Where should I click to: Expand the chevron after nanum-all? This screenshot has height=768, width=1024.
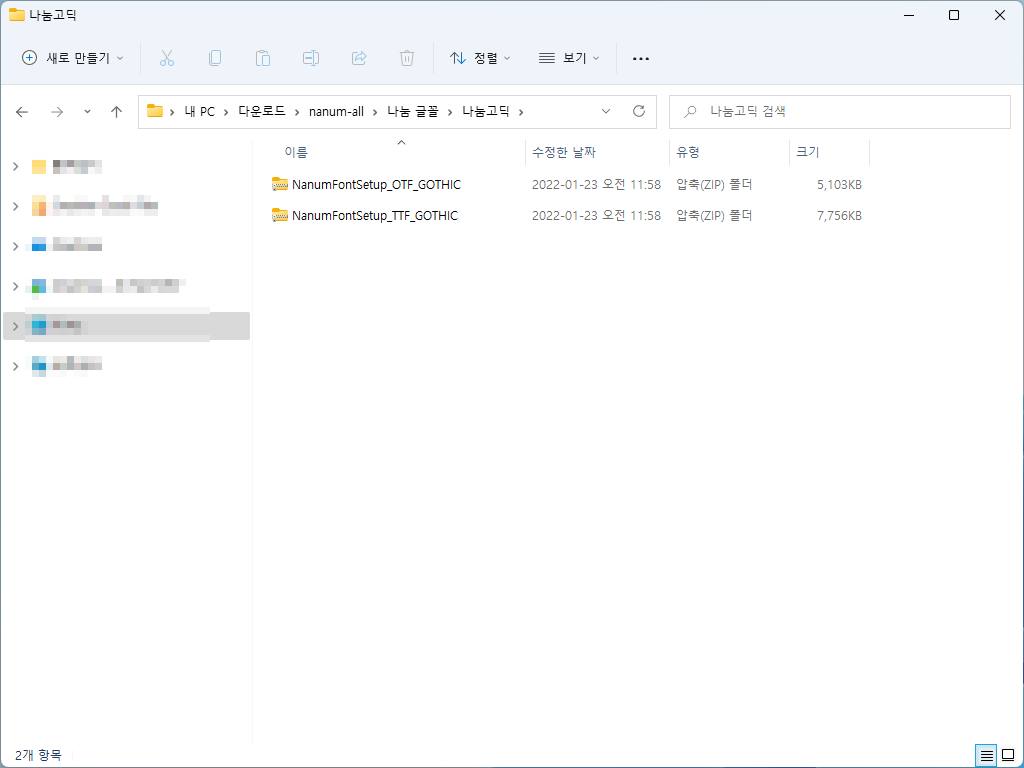(x=375, y=112)
